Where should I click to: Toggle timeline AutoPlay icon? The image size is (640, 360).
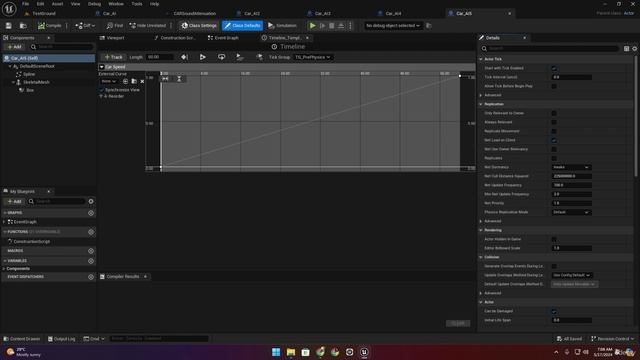pos(202,57)
